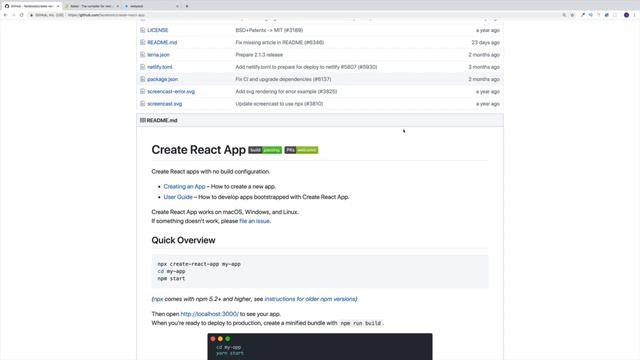The image size is (640, 360).
Task: Follow the 'Creating an App' link
Action: click(x=184, y=187)
